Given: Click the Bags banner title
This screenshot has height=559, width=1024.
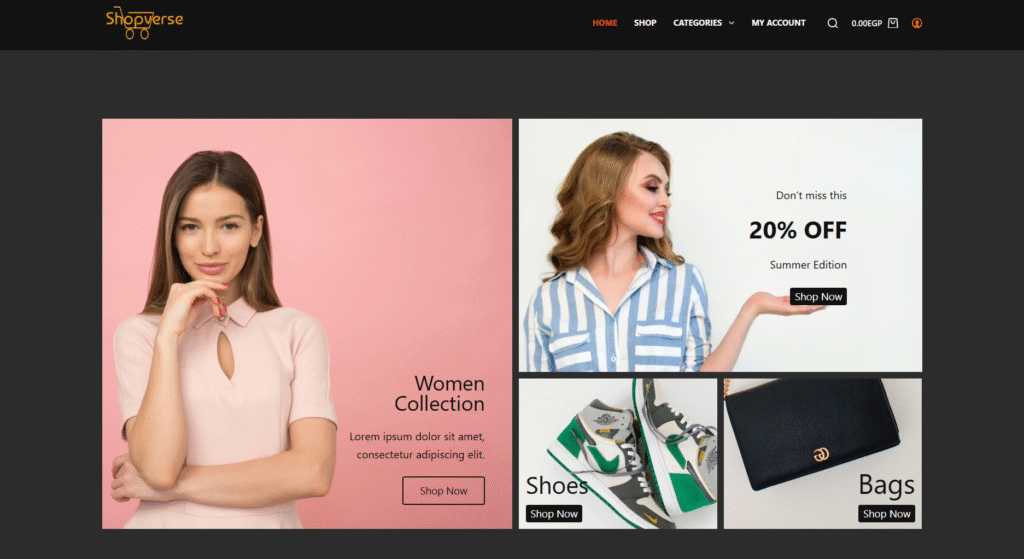Looking at the screenshot, I should pos(886,485).
